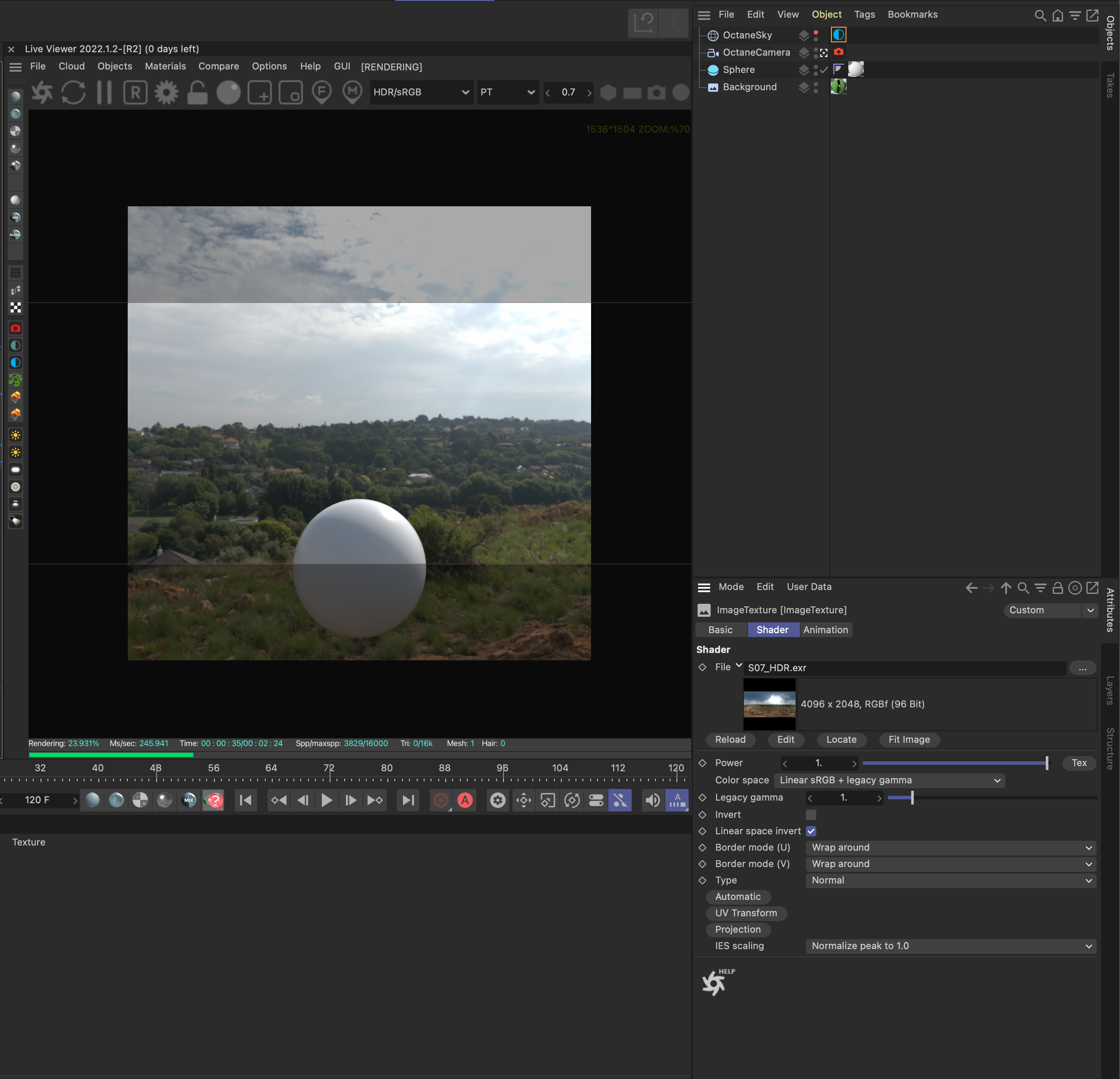Select the Background object row

[x=749, y=87]
